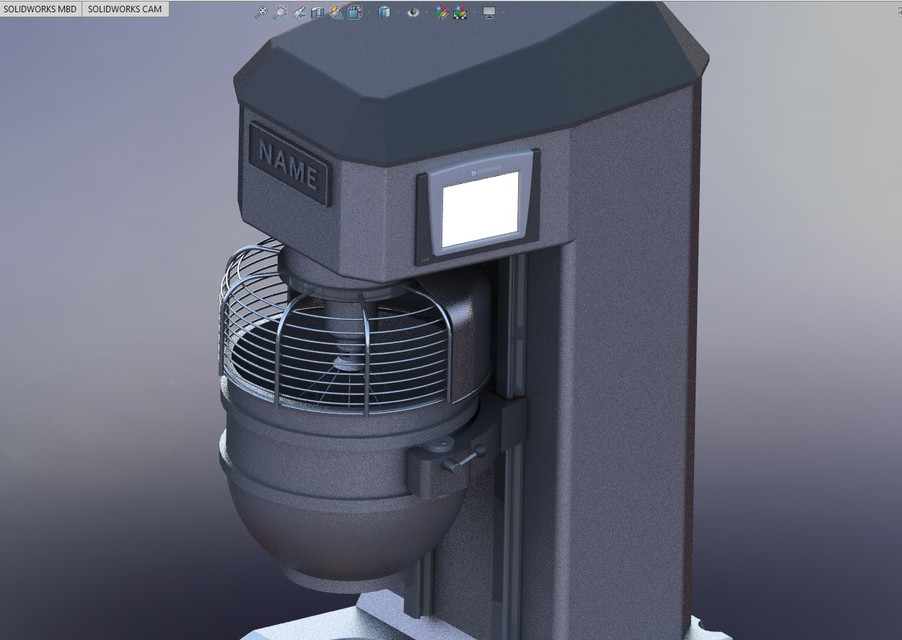Open Edit Appearance with the colored ball icon
This screenshot has width=902, height=640.
click(x=439, y=12)
